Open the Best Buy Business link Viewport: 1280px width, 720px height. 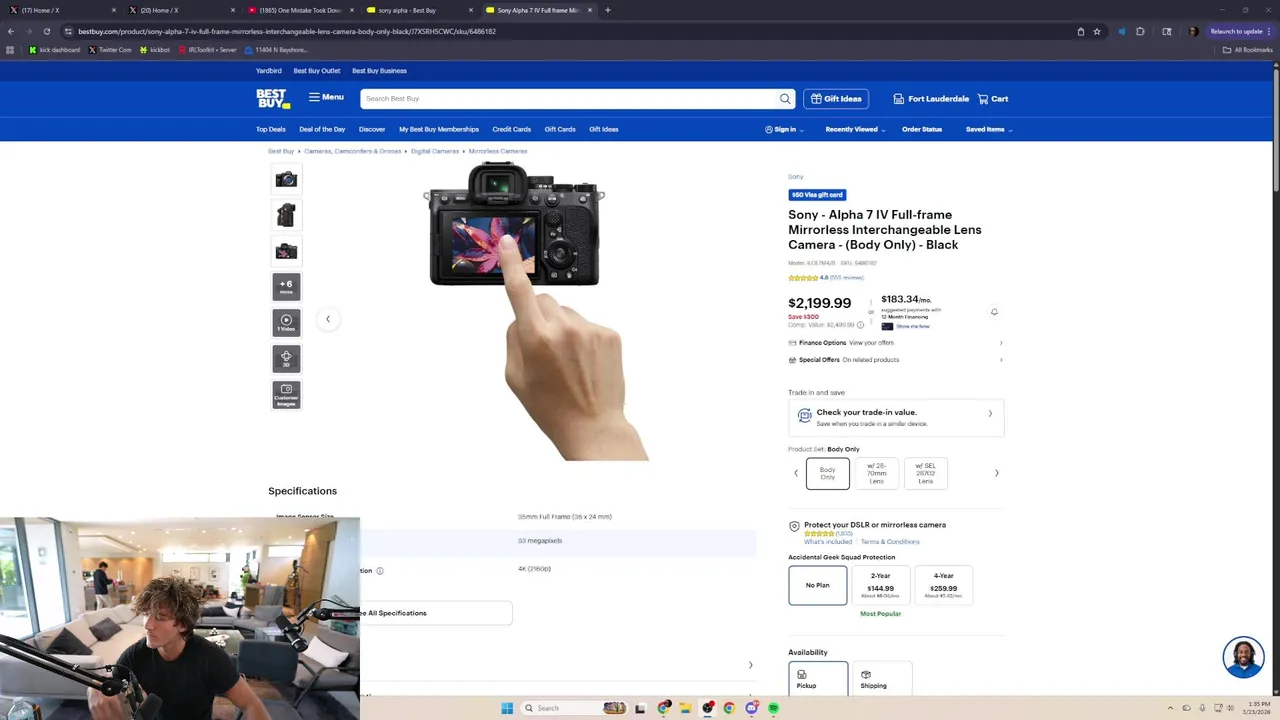point(379,71)
